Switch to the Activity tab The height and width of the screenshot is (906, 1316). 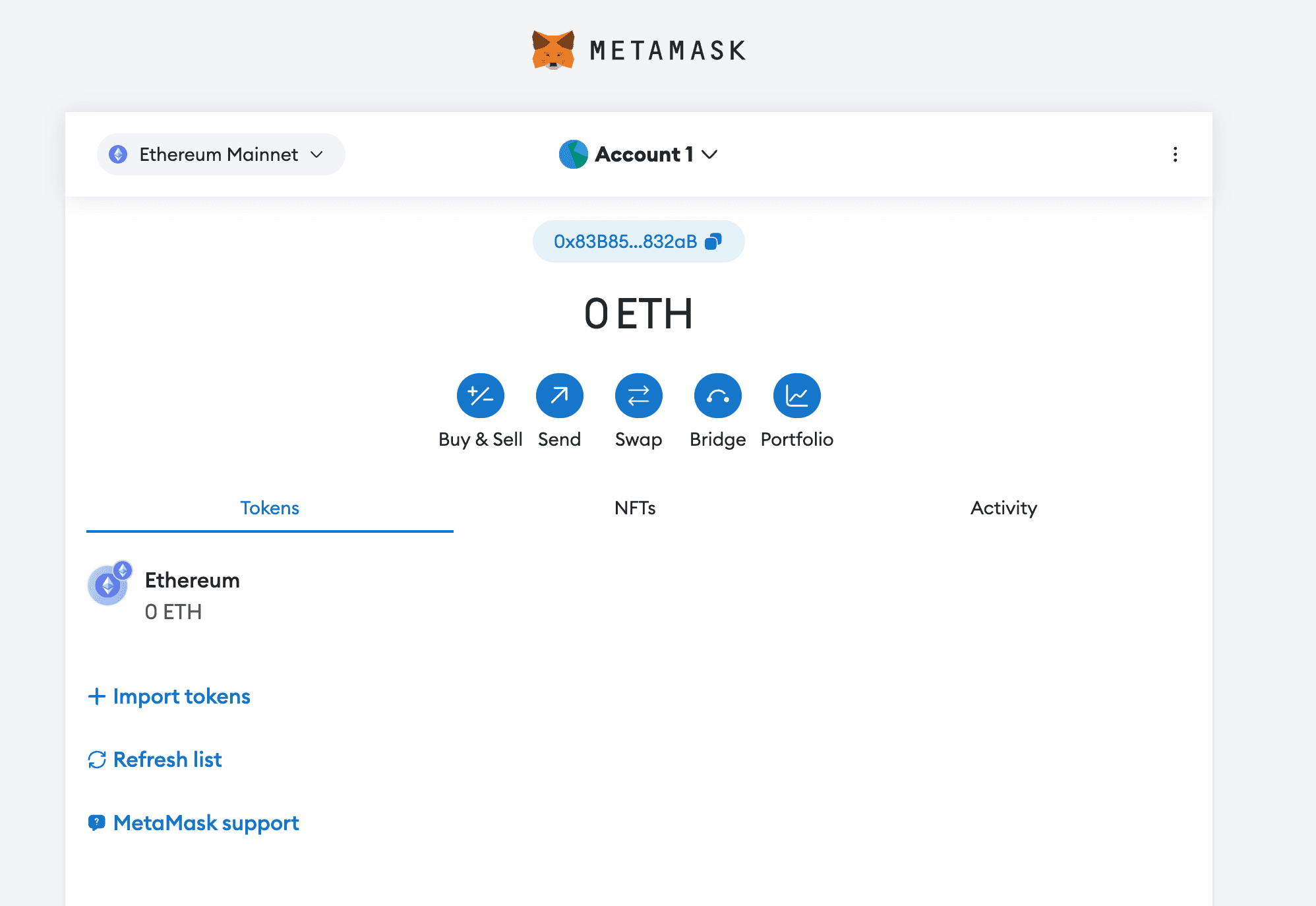(x=1003, y=508)
